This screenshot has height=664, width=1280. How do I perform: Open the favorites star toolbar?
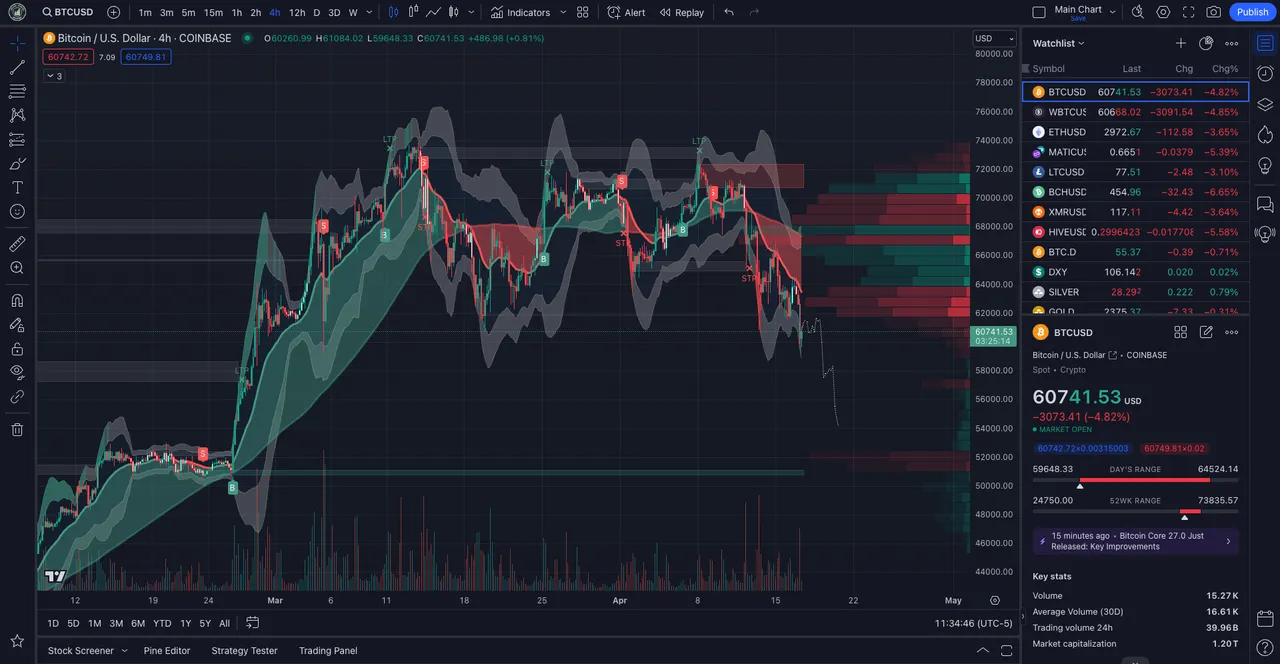pos(17,641)
